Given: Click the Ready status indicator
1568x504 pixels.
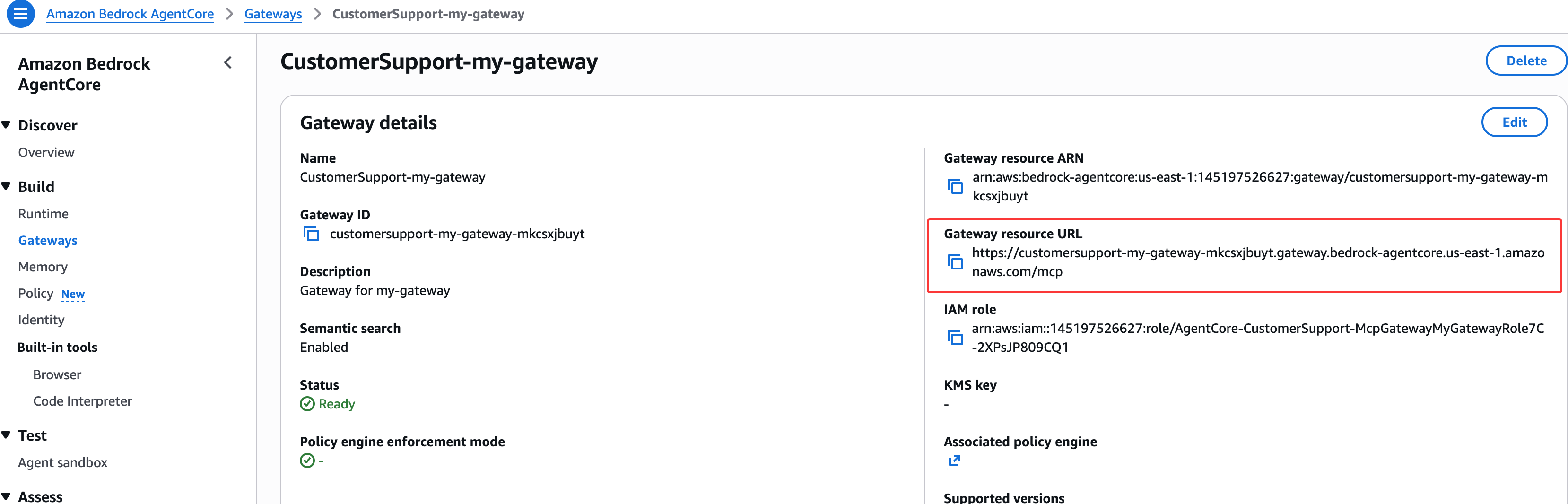Looking at the screenshot, I should (328, 404).
